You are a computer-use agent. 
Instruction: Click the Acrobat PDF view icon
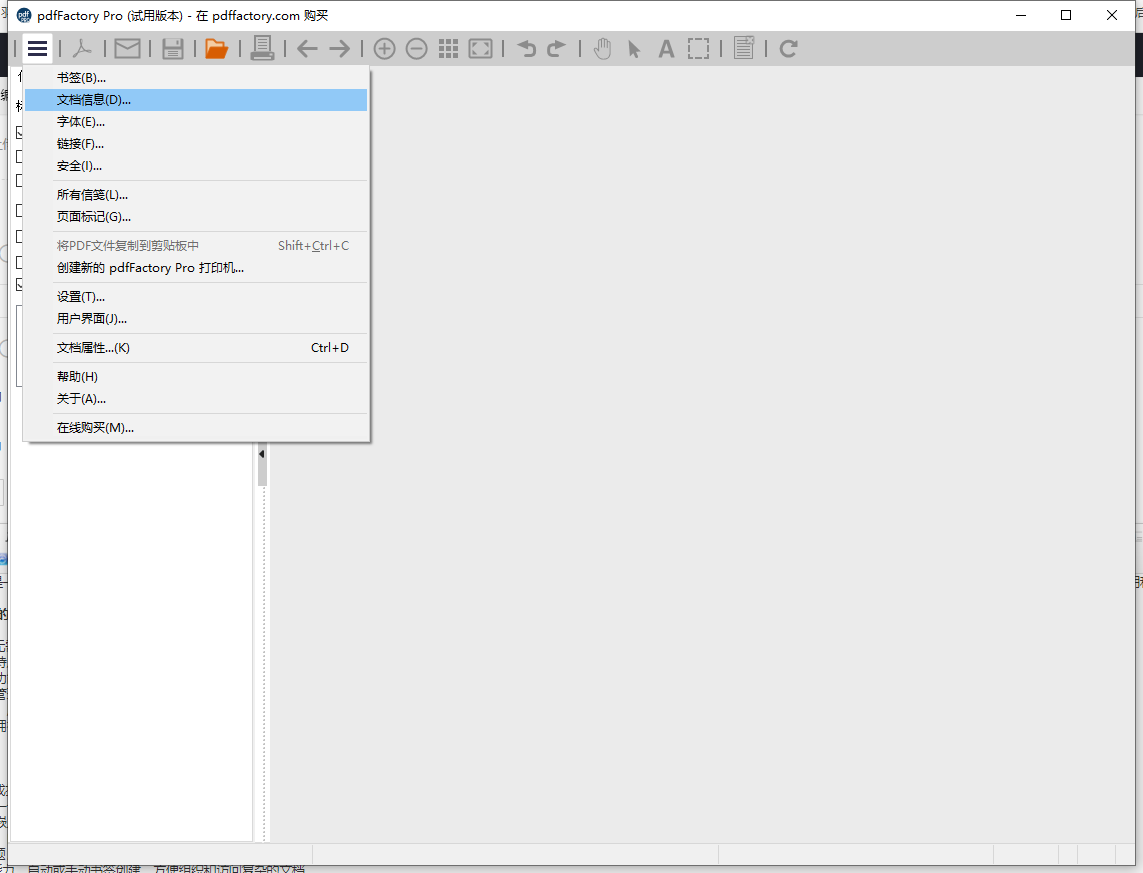(x=82, y=48)
